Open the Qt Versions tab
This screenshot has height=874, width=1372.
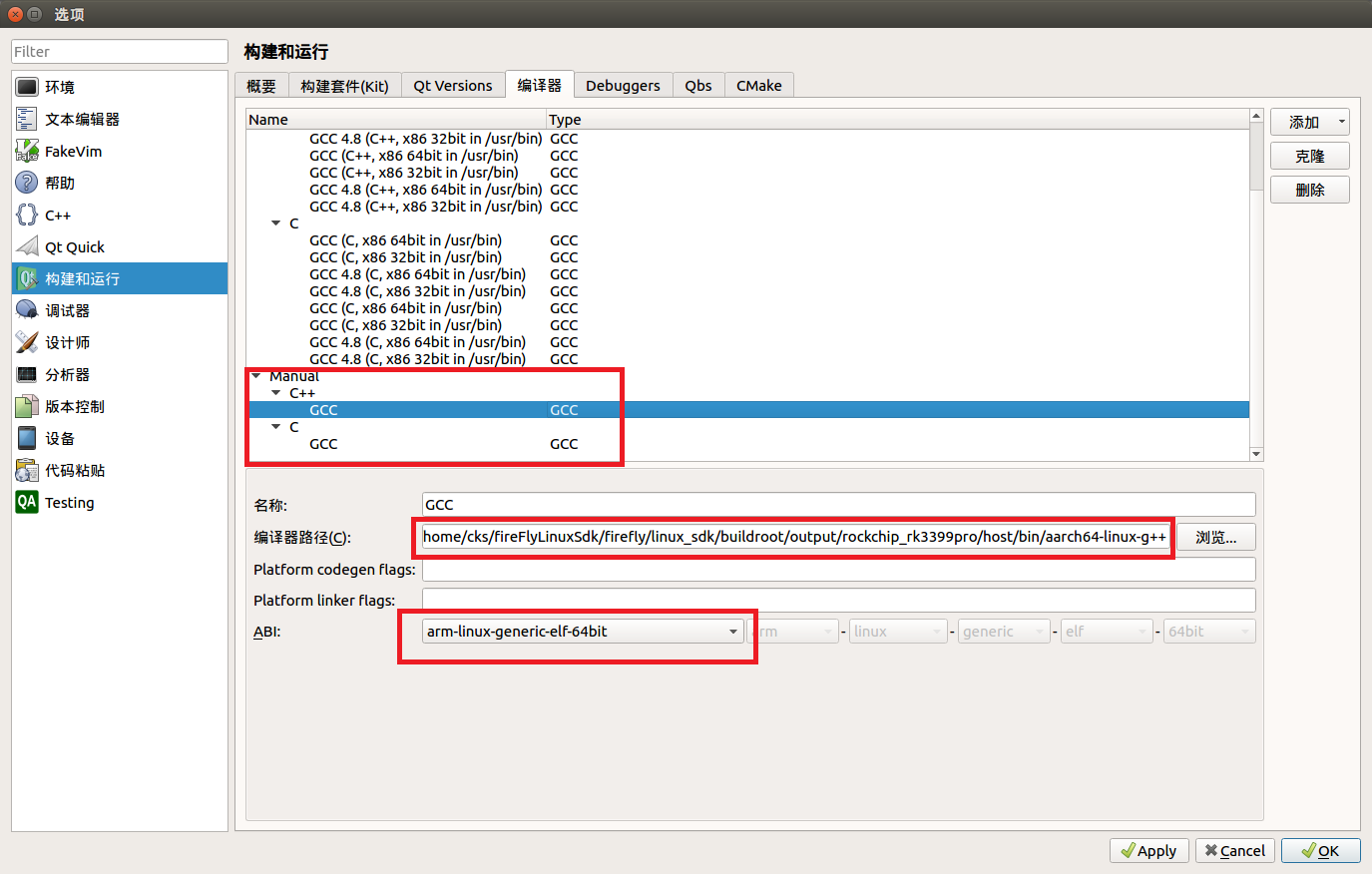tap(453, 86)
